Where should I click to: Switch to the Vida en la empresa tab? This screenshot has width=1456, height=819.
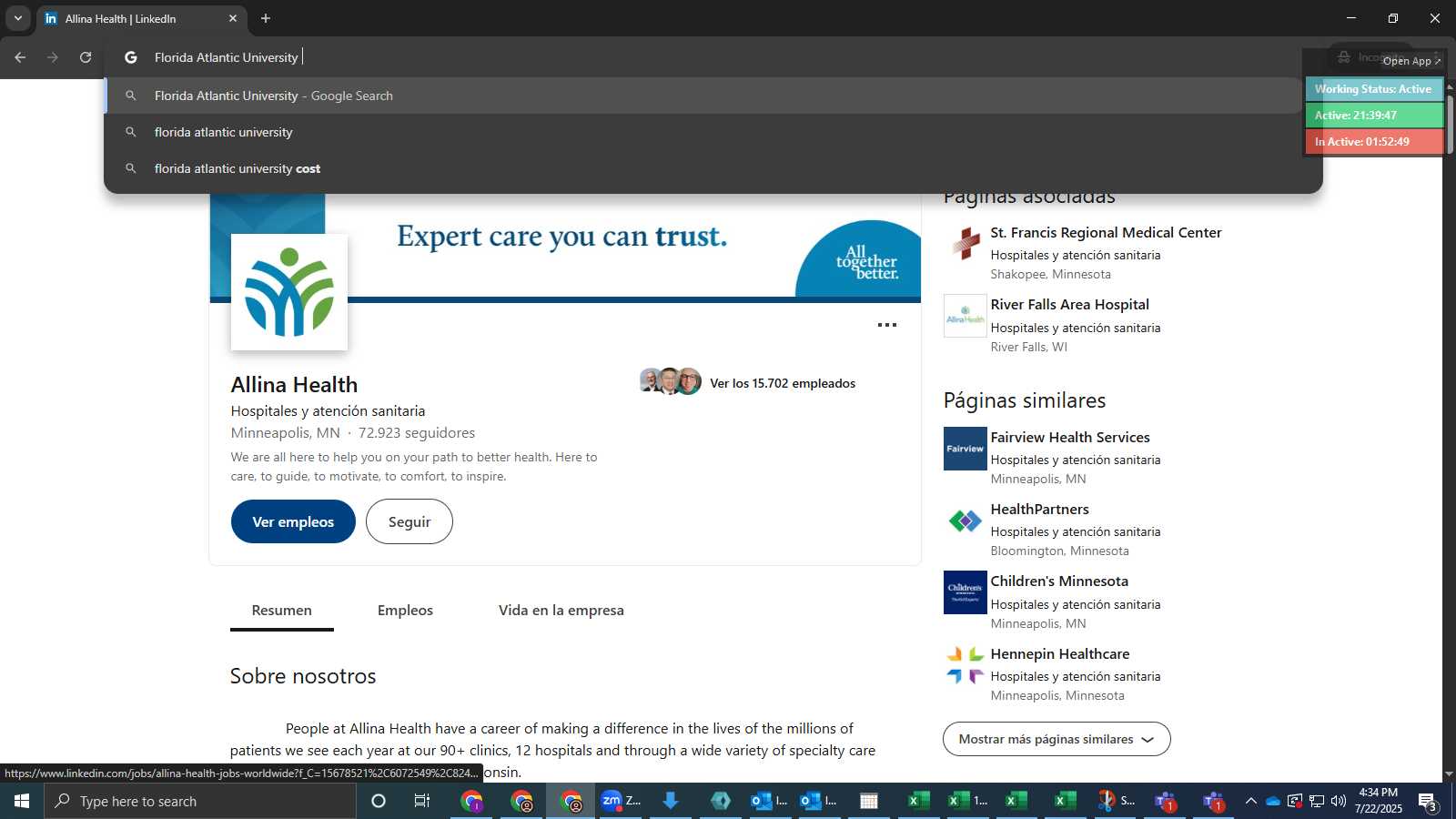[561, 611]
